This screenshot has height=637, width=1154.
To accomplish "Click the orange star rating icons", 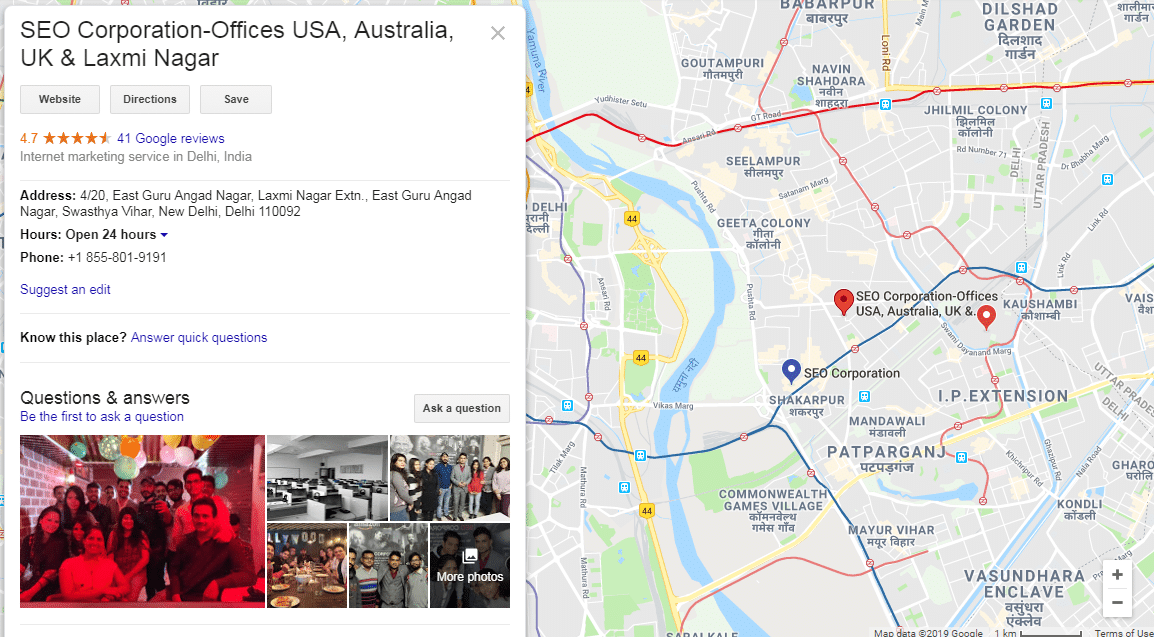I will 77,138.
